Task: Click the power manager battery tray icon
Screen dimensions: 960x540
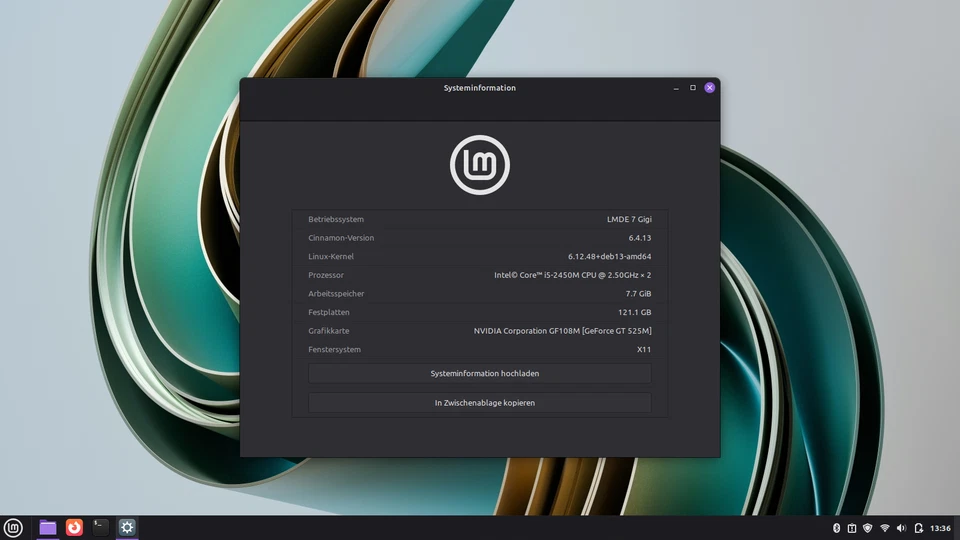Action: [x=918, y=528]
